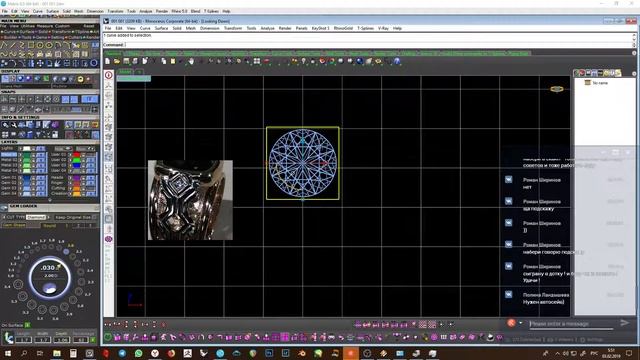Viewport: 640px width, 360px height.
Task: Click the Round gem shape button
Action: [49, 225]
